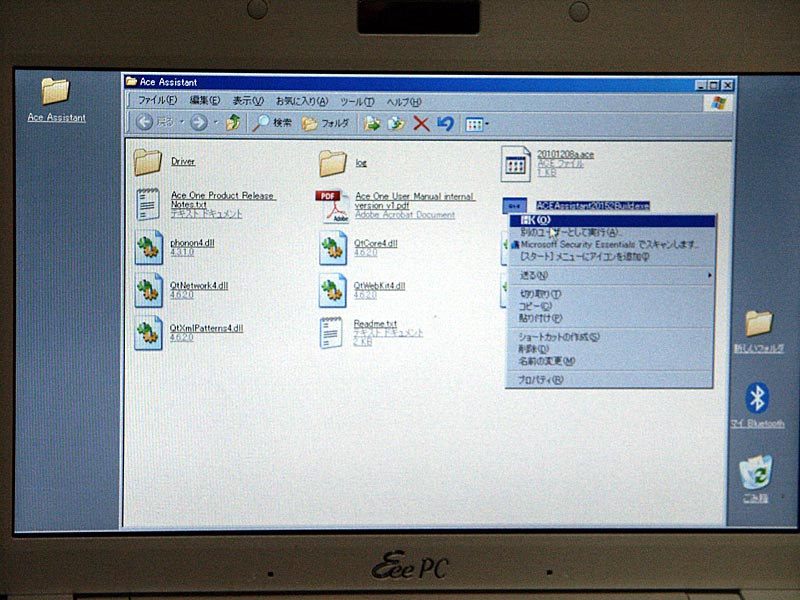Select the QtCore4.dll file icon
The height and width of the screenshot is (600, 800).
coord(333,248)
